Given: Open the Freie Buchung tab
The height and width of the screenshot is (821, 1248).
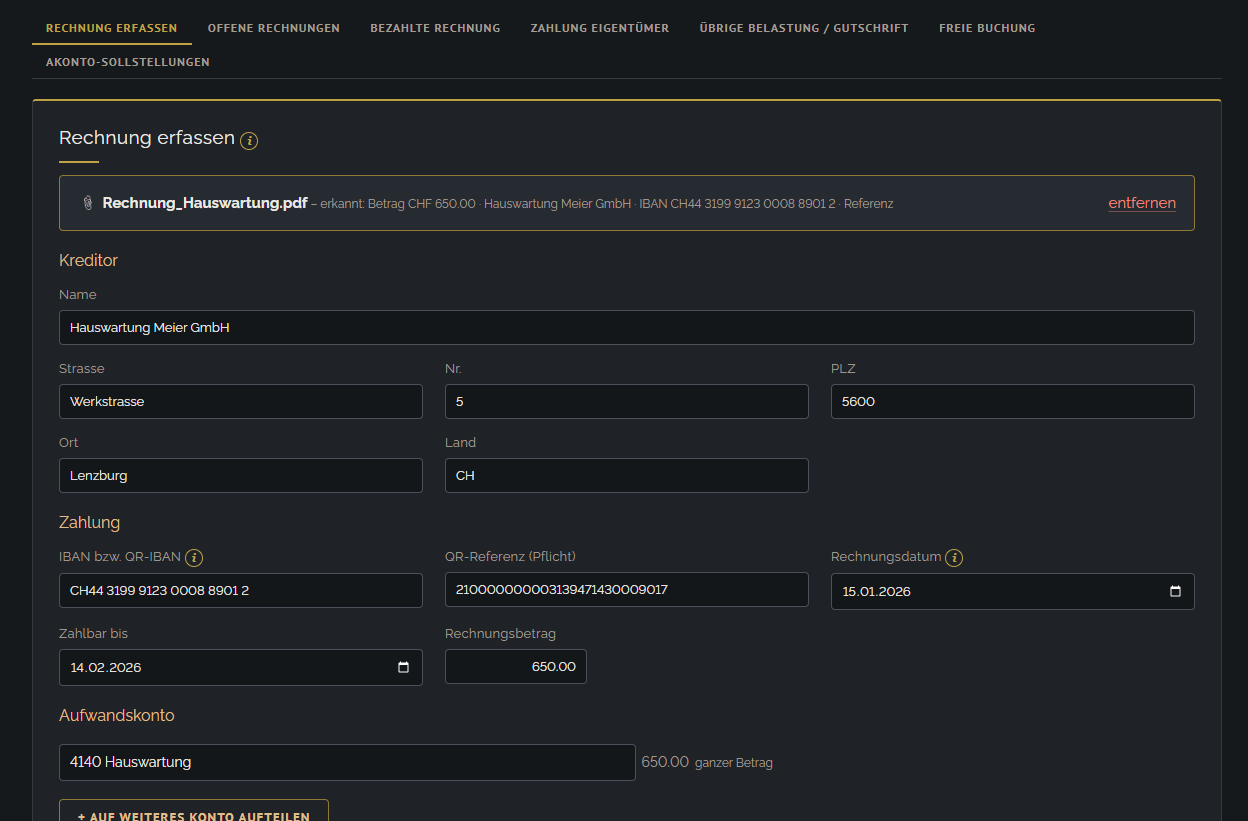Looking at the screenshot, I should click(x=987, y=28).
